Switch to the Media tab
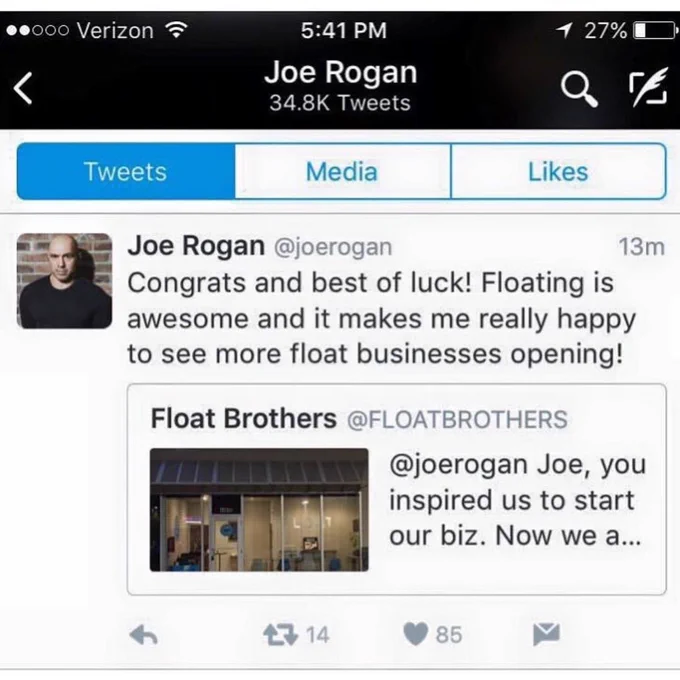Screen dimensions: 680x680 pos(343,171)
